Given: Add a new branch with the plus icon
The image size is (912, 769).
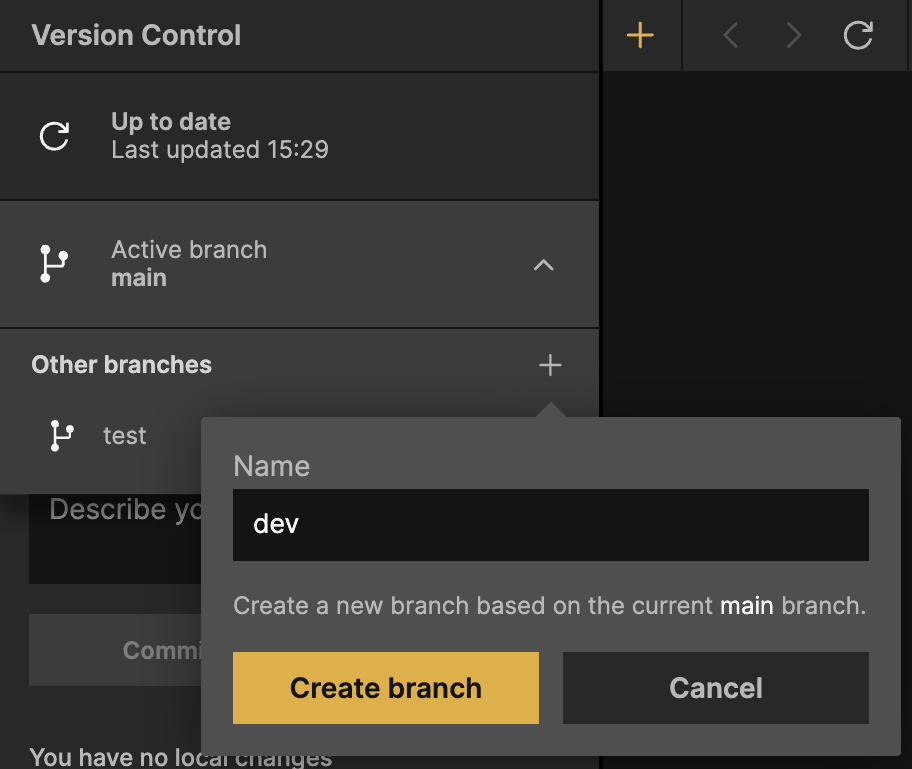Looking at the screenshot, I should (550, 365).
